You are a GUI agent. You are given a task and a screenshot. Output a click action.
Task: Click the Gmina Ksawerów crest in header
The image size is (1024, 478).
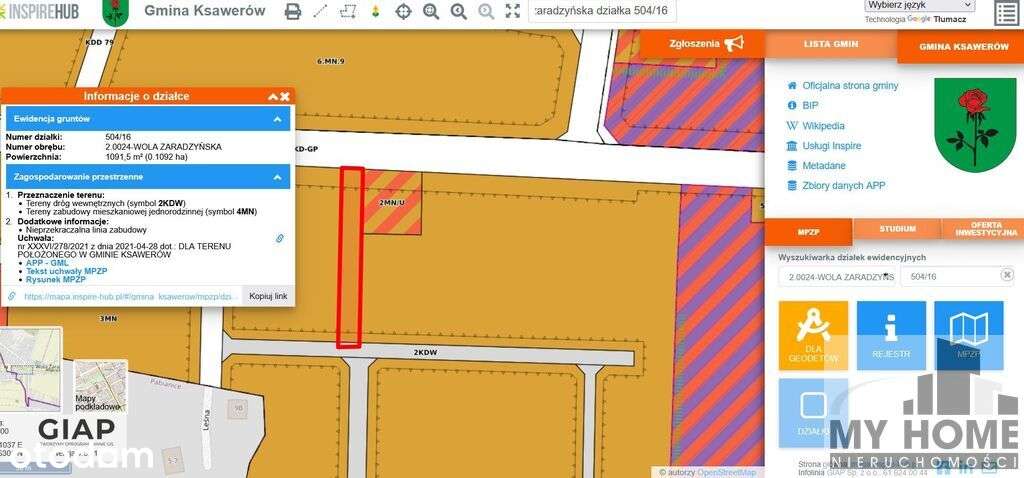(x=116, y=12)
